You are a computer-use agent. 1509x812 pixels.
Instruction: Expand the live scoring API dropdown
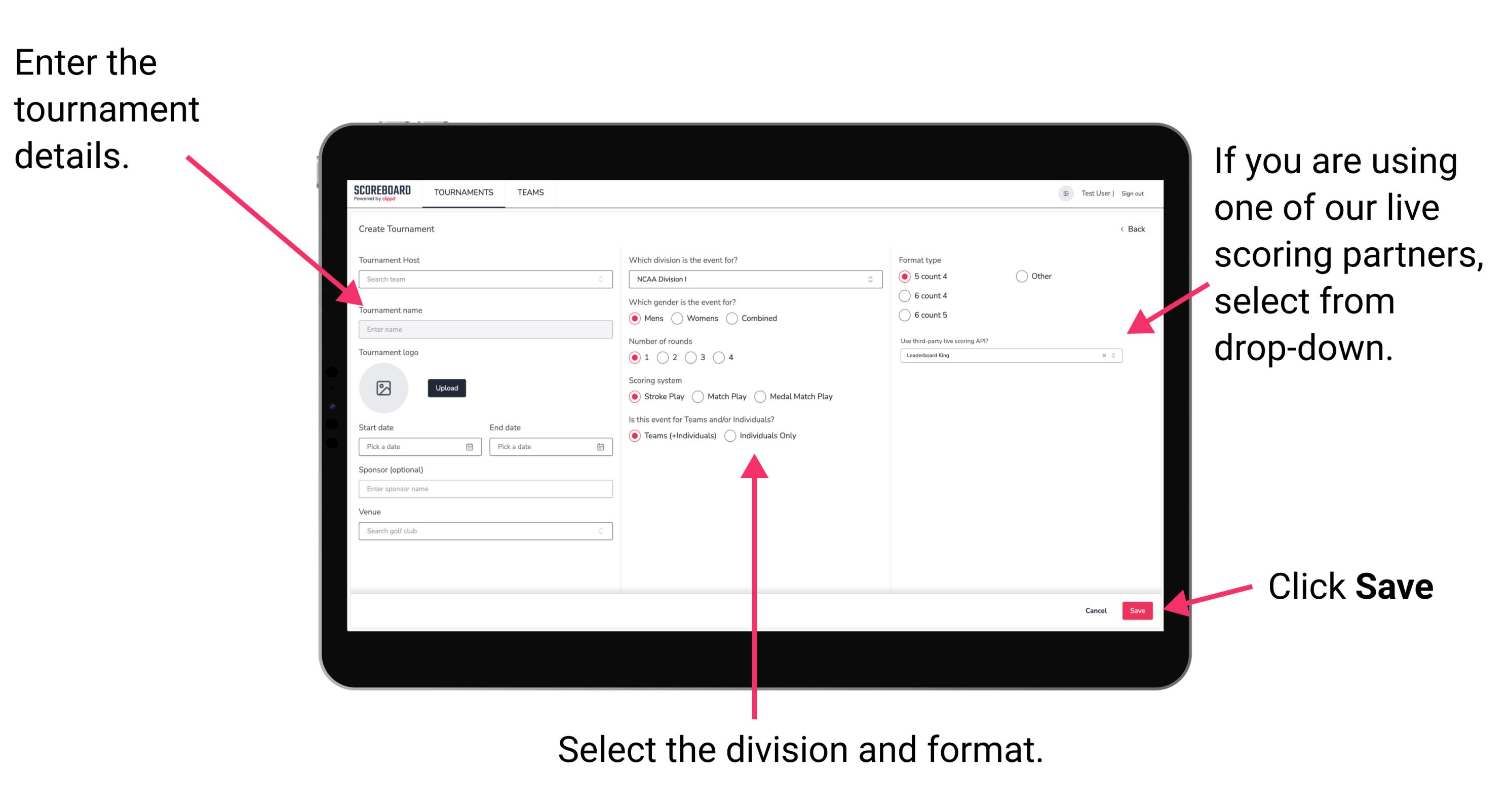pyautogui.click(x=1117, y=355)
